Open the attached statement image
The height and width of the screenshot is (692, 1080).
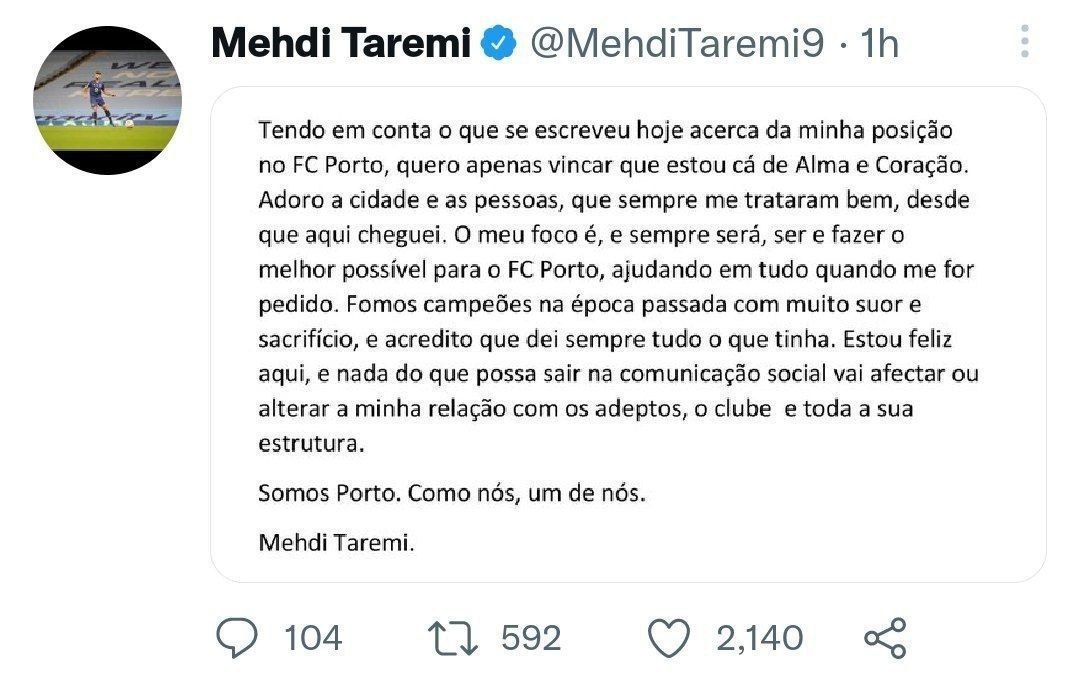pyautogui.click(x=628, y=334)
